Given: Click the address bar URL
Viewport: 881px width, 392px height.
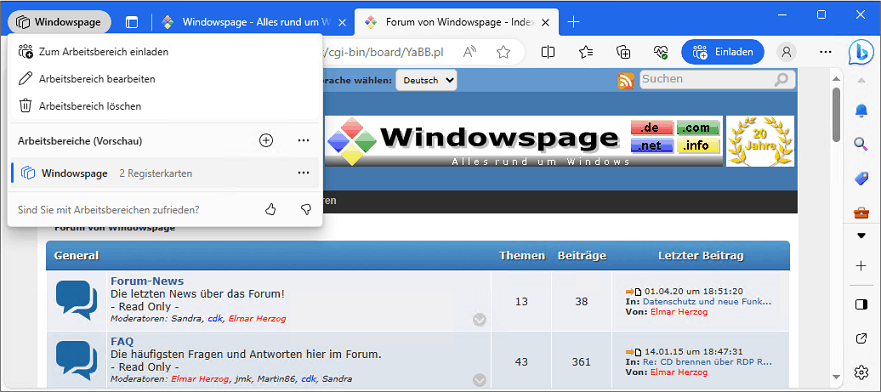Looking at the screenshot, I should [383, 52].
